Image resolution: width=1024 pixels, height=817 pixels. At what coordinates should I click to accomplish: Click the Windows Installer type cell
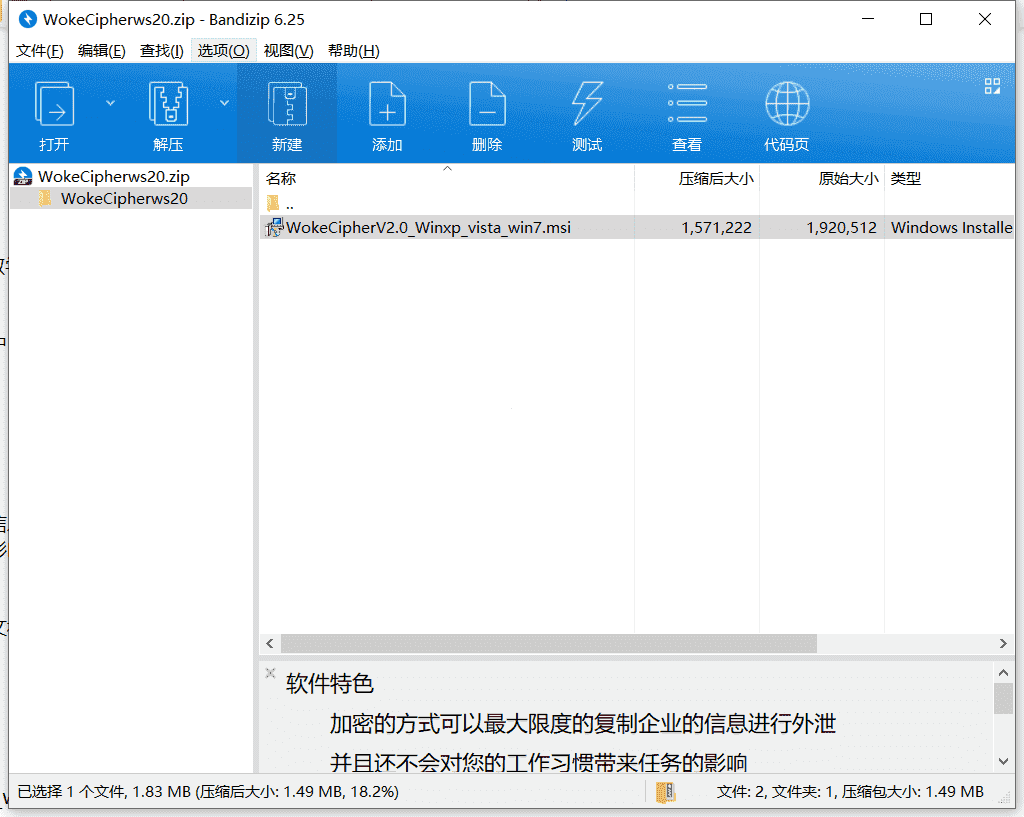pyautogui.click(x=952, y=227)
